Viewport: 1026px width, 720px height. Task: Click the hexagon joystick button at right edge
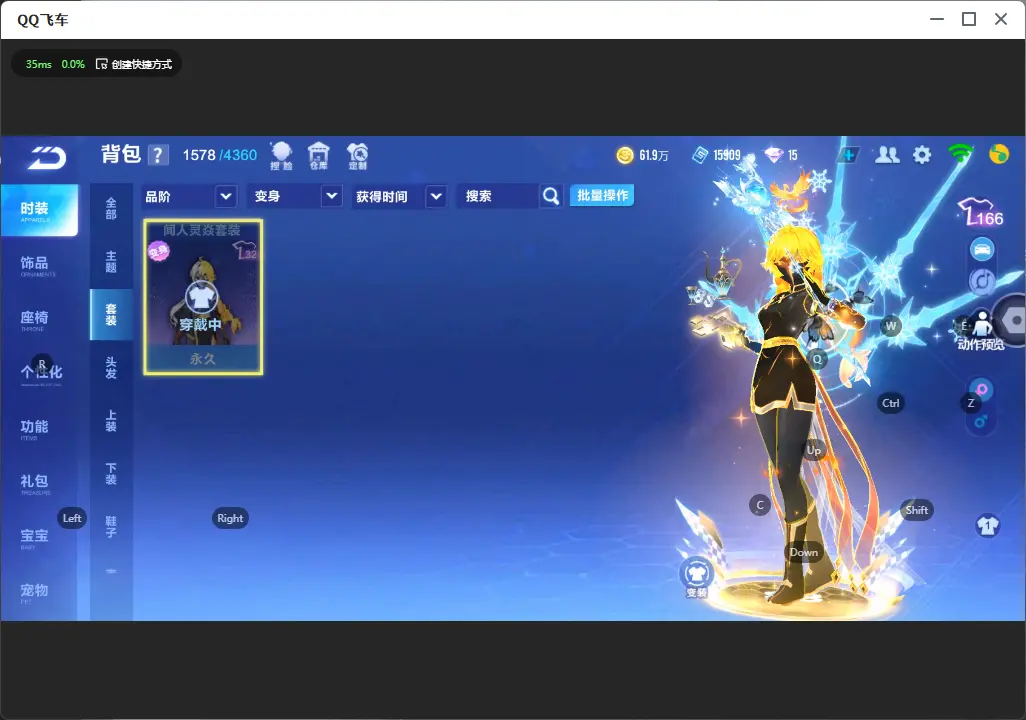1012,321
